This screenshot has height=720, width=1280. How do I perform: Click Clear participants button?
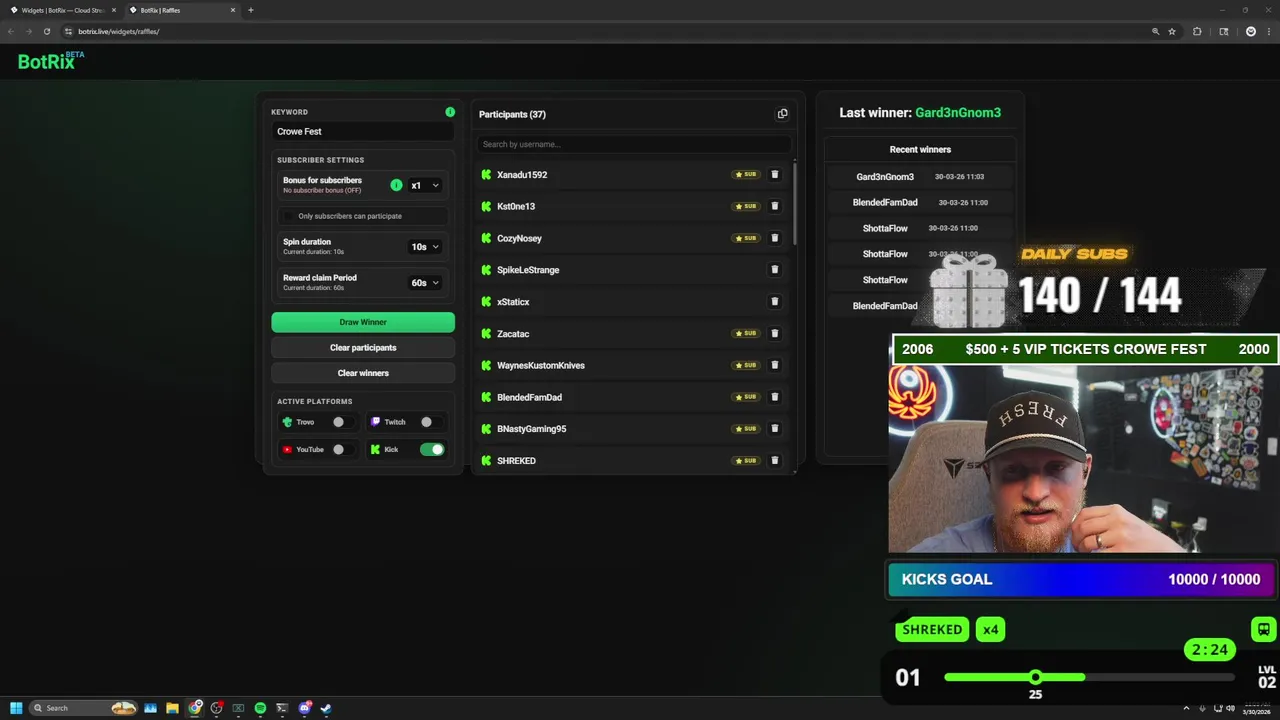click(x=363, y=347)
